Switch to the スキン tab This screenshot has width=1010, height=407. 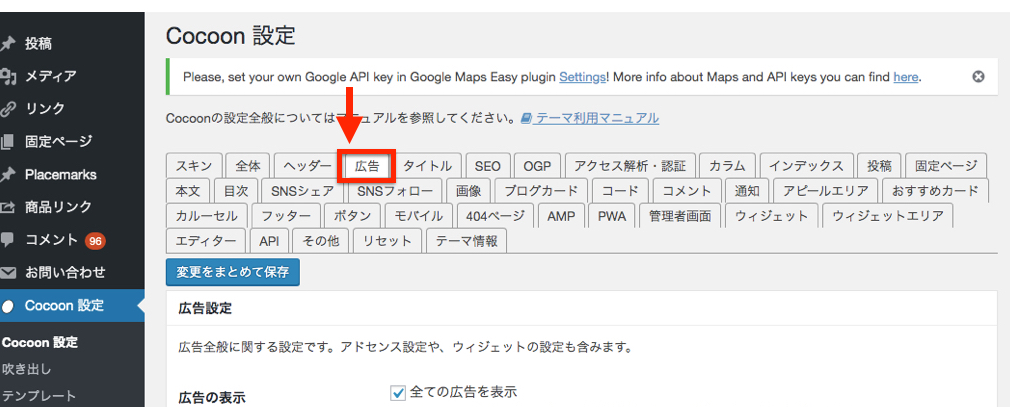pyautogui.click(x=194, y=166)
